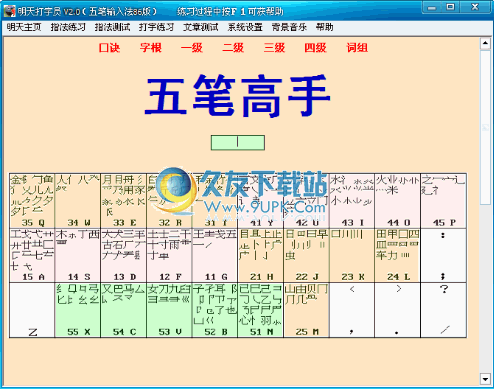Minimize the 明天打字员 window
The width and height of the screenshot is (494, 389).
(432, 7)
